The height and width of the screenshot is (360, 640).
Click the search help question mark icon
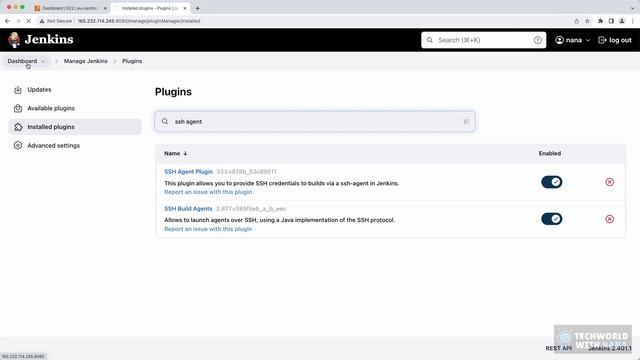click(x=538, y=40)
